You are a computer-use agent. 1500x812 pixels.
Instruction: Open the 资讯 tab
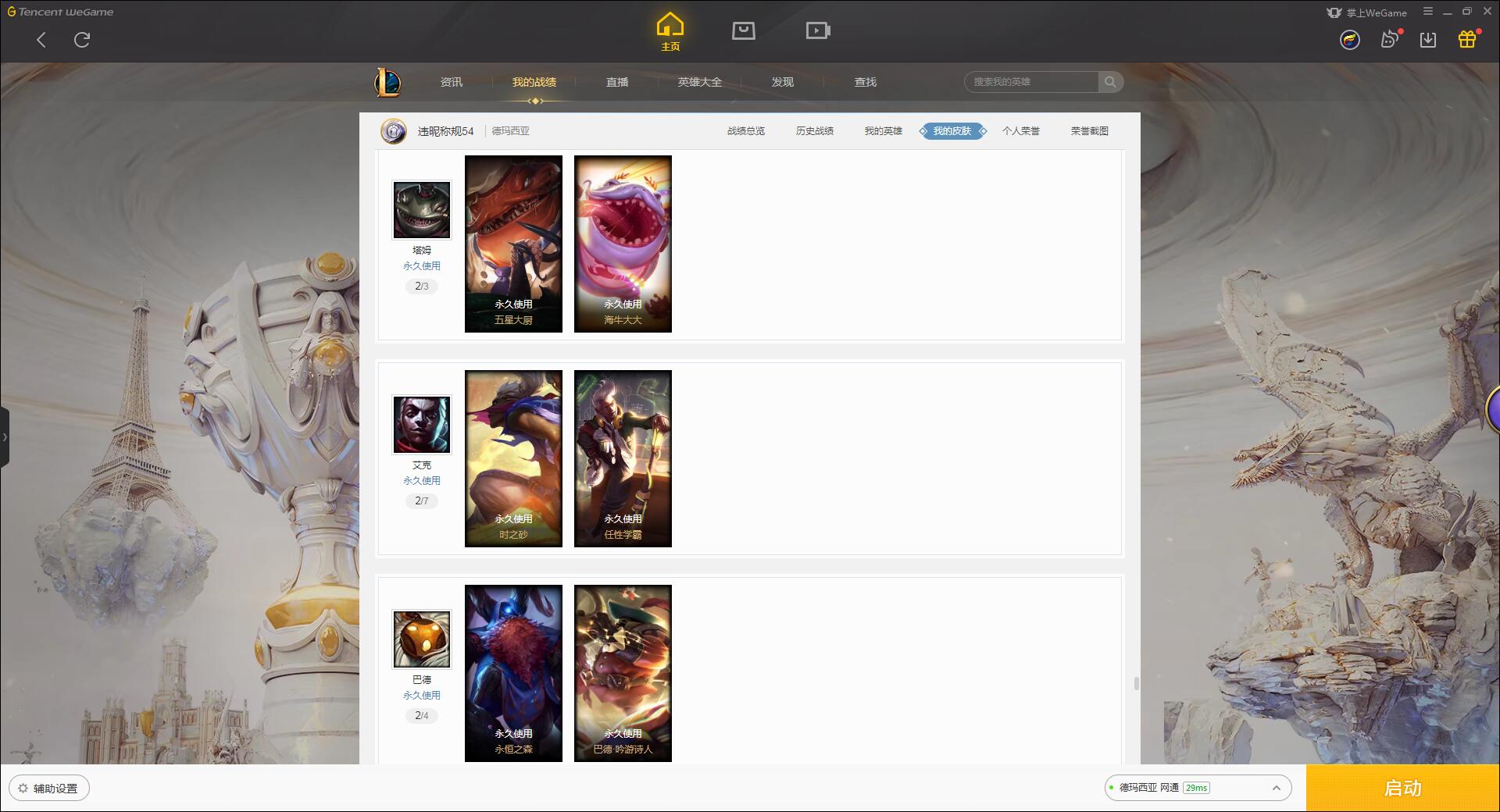coord(452,82)
